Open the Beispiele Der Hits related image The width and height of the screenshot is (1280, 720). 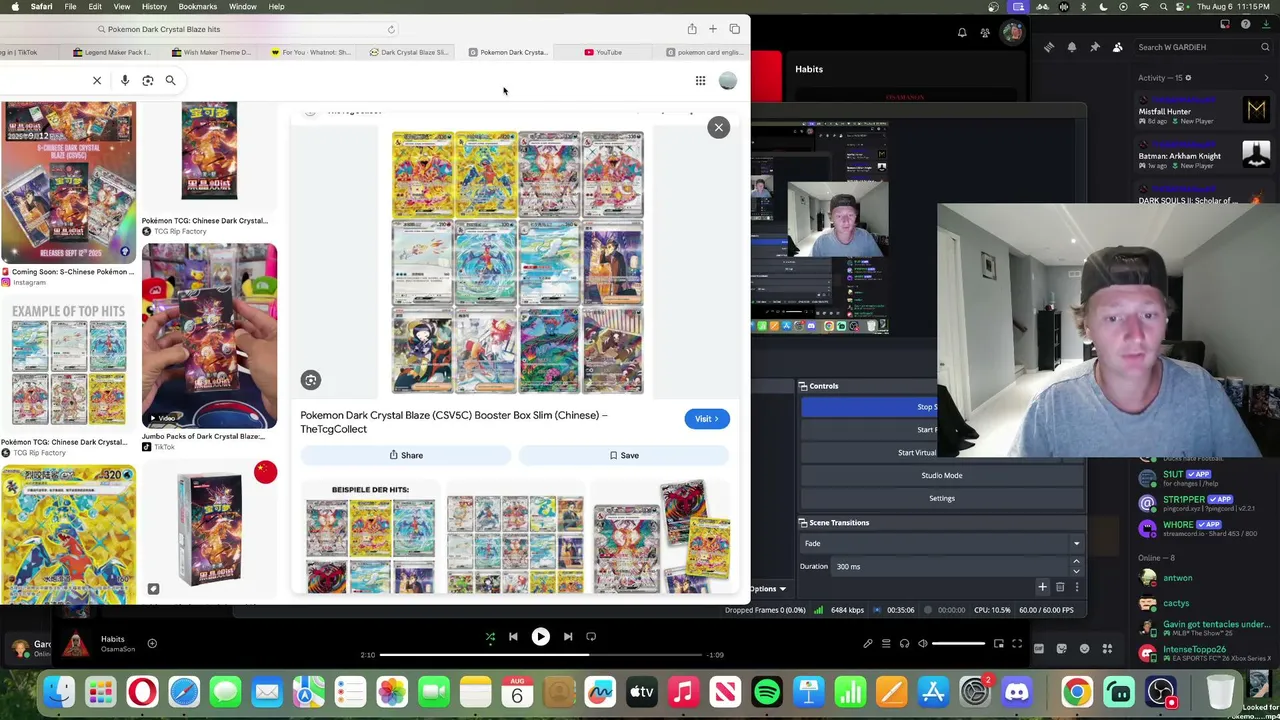click(x=370, y=536)
